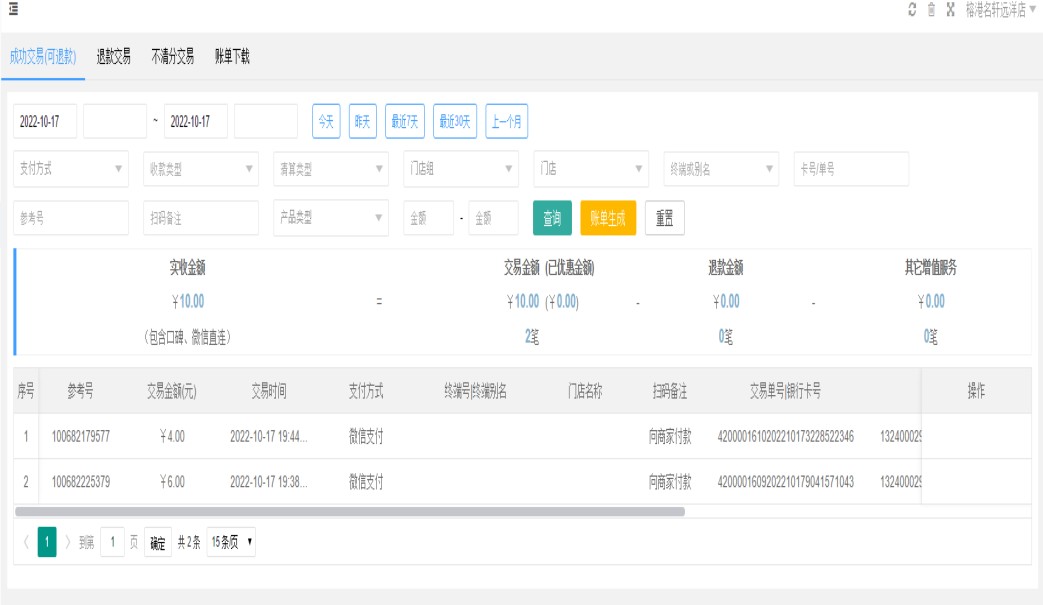The image size is (1043, 605).
Task: Open the 门店组 dropdown filter
Action: coord(460,169)
